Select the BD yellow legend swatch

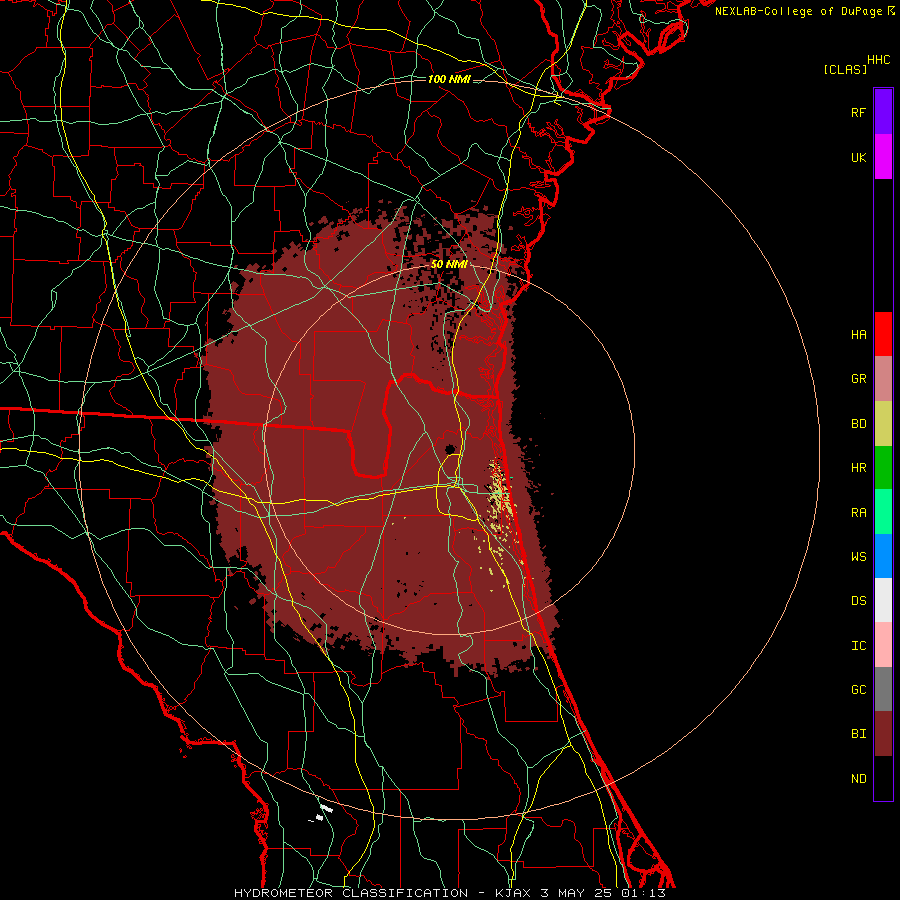883,423
